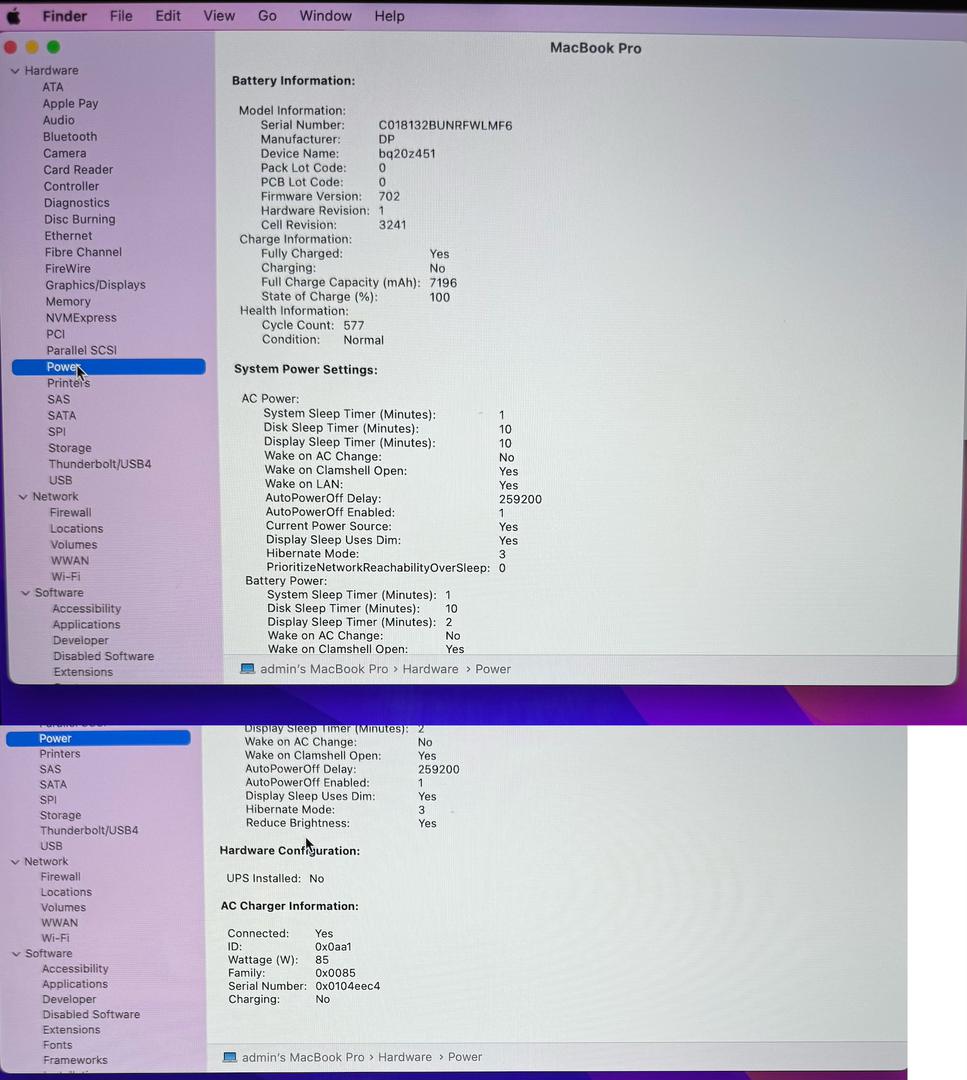Select Storage in the lower window sidebar
967x1080 pixels.
(61, 816)
